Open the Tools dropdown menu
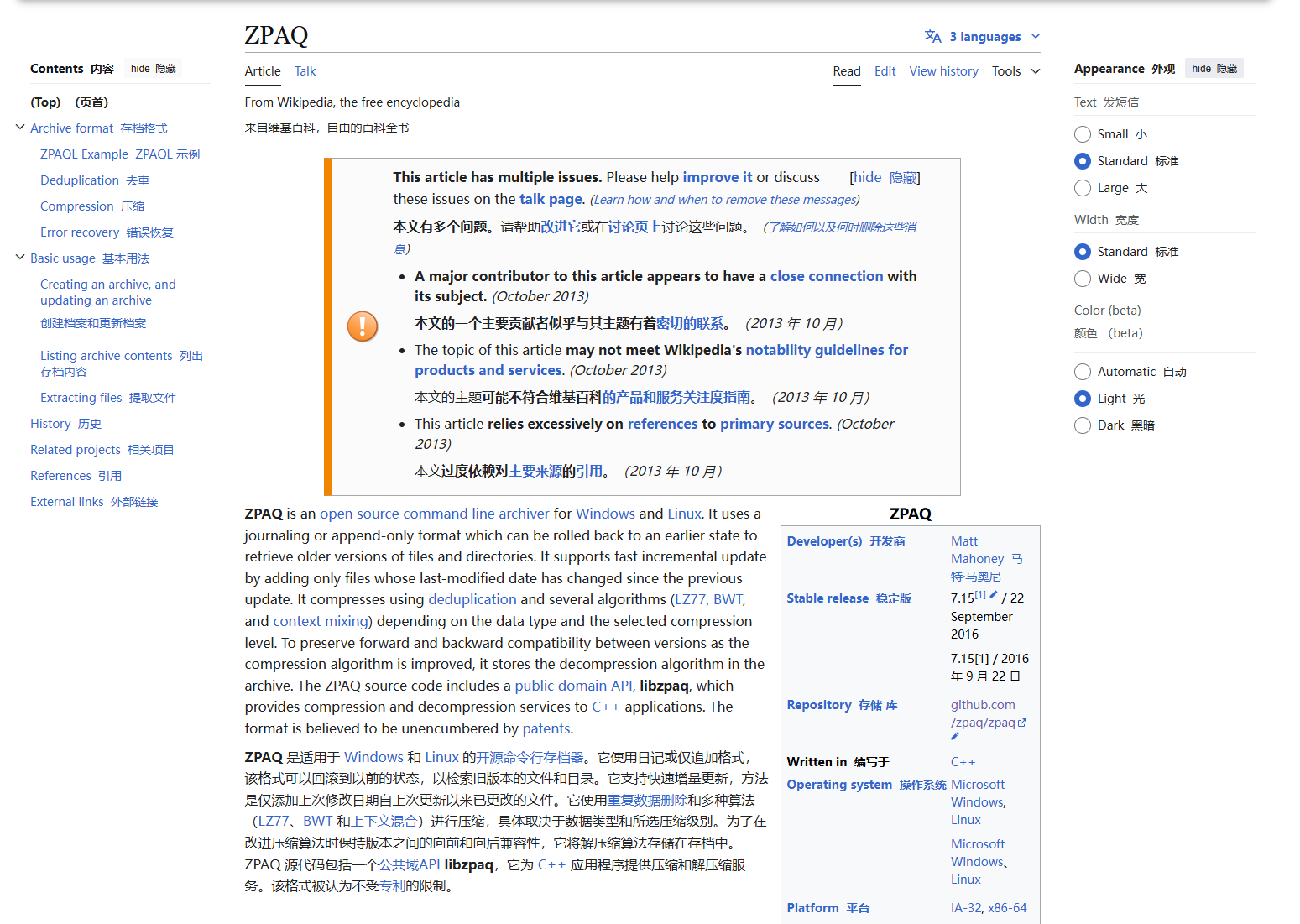1300x924 pixels. click(x=1015, y=71)
